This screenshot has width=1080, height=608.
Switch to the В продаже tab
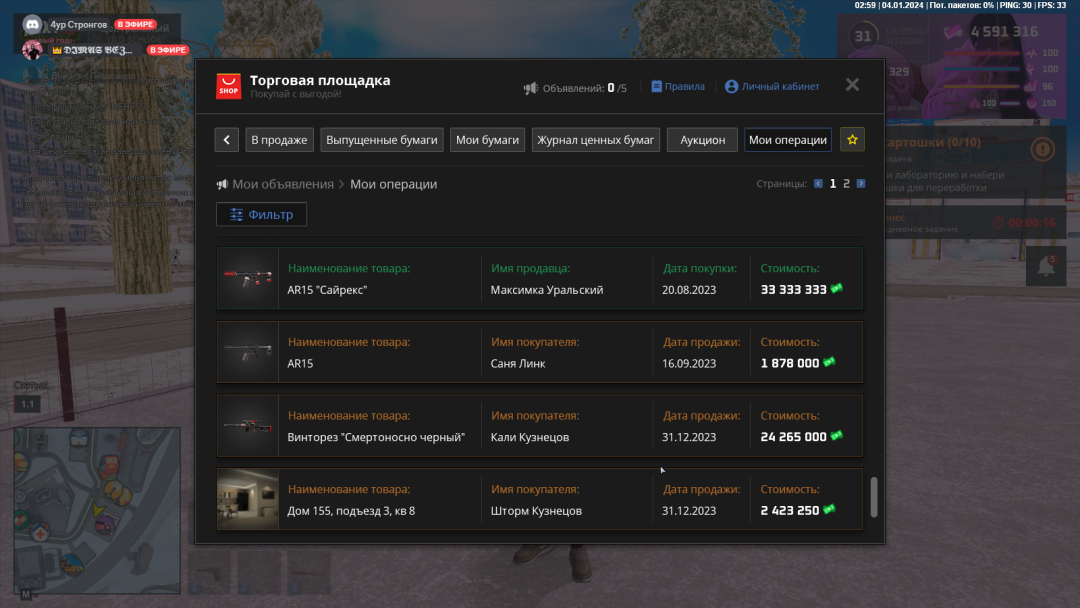pos(279,140)
